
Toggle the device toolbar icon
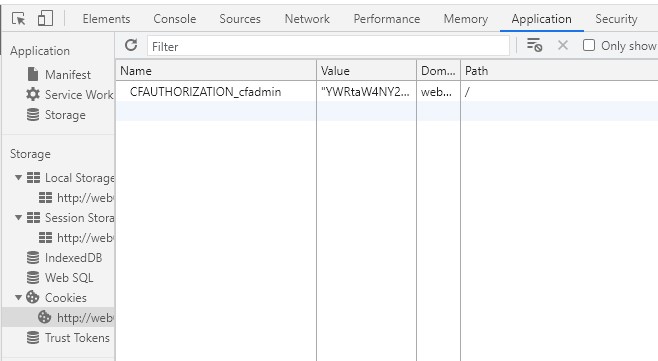45,19
